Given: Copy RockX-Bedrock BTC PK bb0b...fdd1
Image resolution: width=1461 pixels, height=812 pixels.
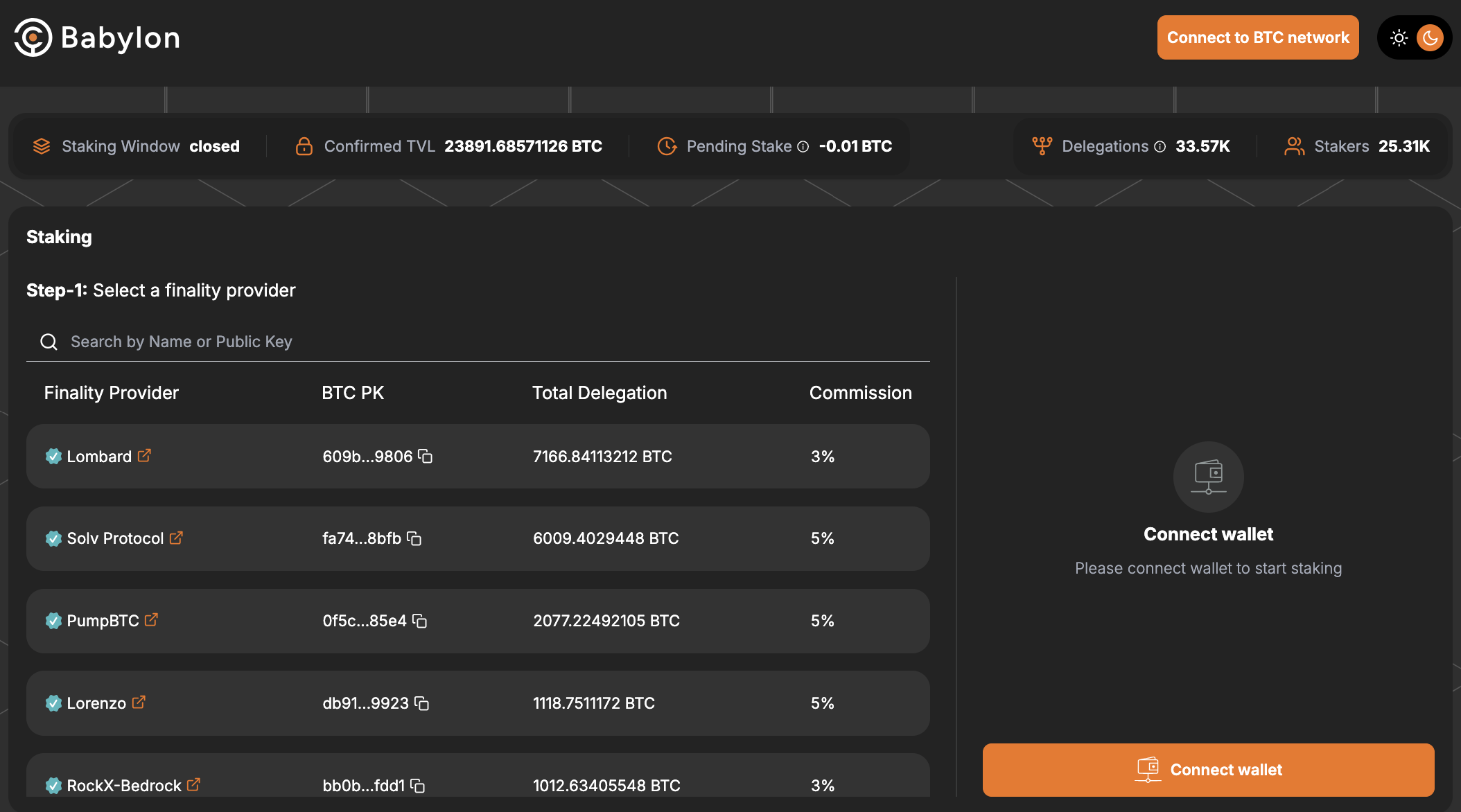Looking at the screenshot, I should pos(418,786).
